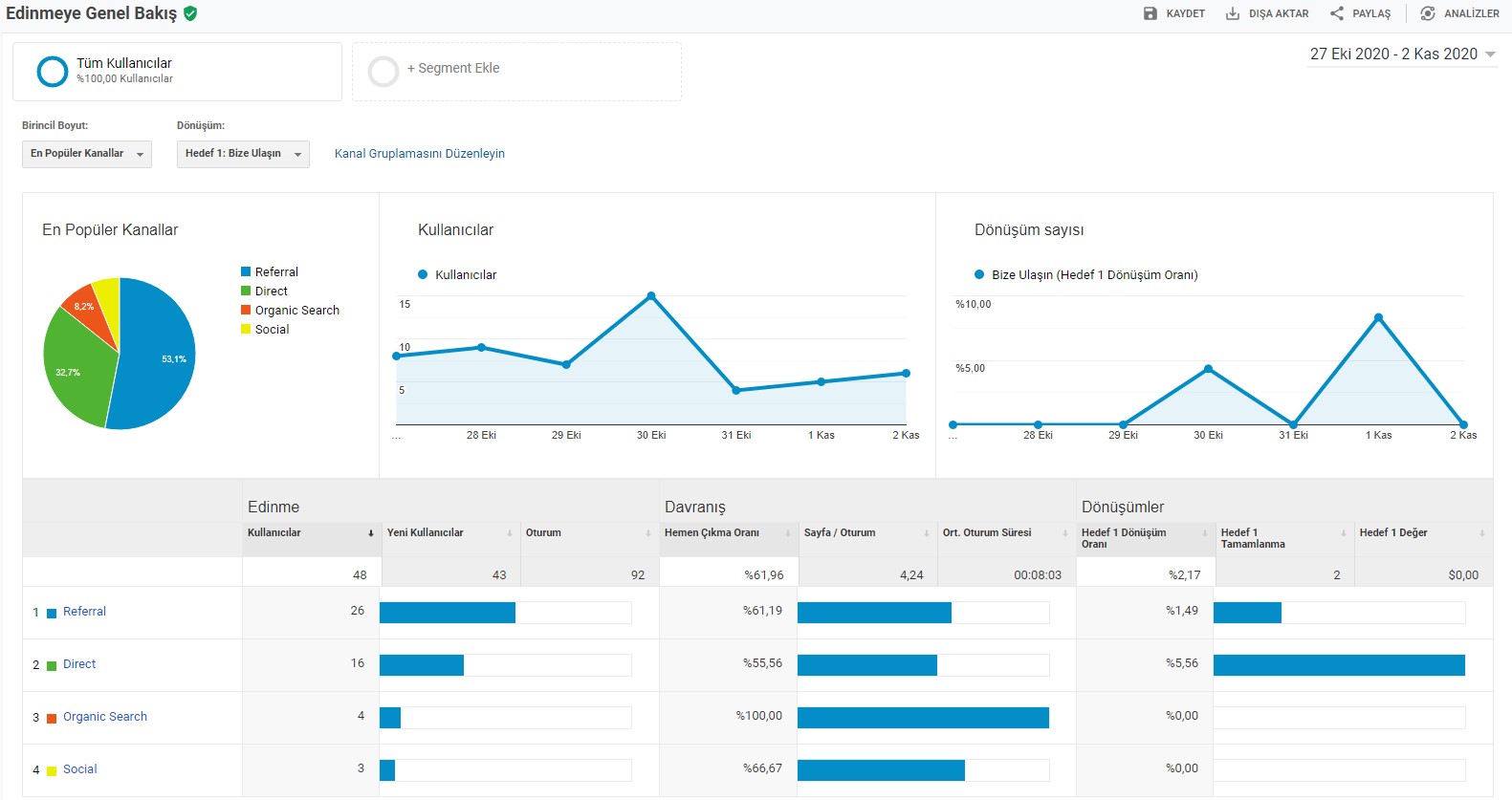Open the Analizler insights icon

coord(1428,13)
